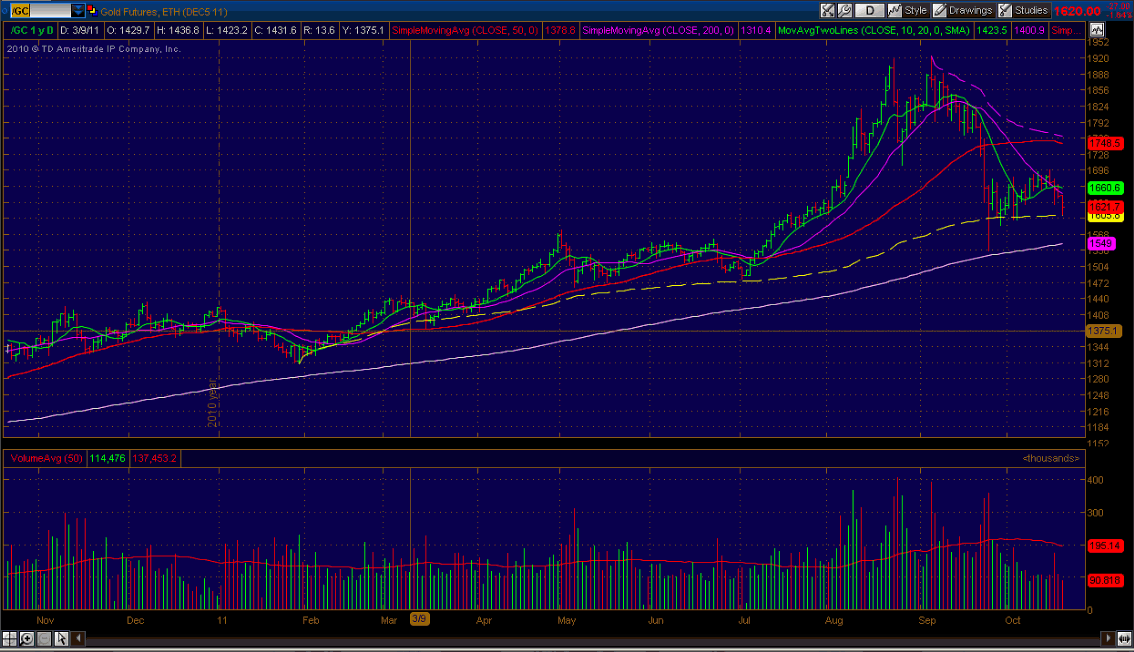
Task: Click the C: 1431.6 close value
Action: [276, 30]
